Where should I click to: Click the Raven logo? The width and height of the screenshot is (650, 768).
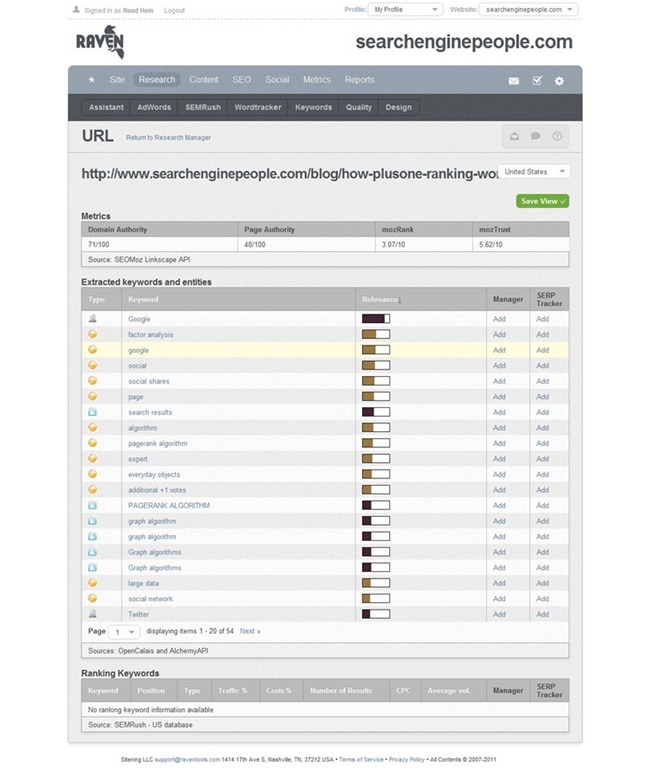[x=100, y=42]
